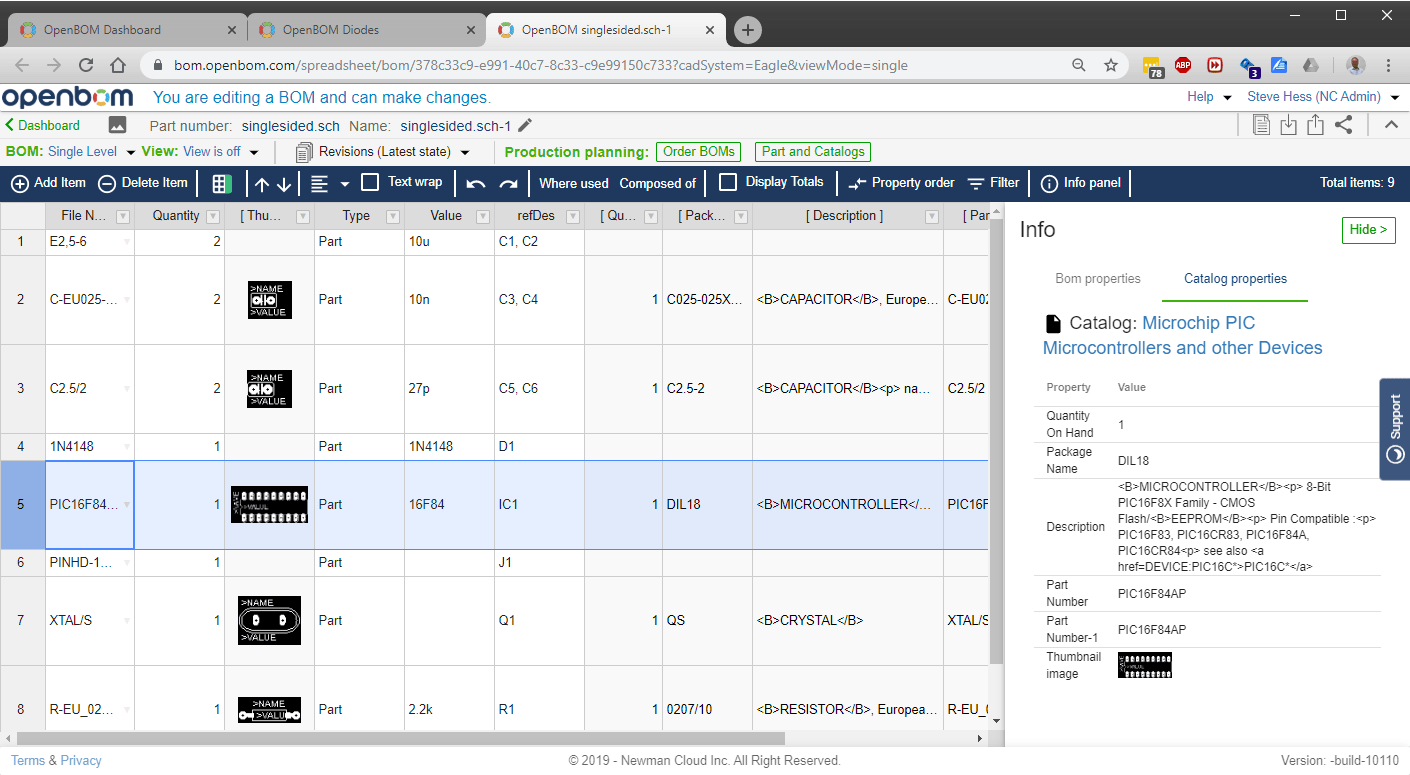Redo the last change

click(509, 183)
